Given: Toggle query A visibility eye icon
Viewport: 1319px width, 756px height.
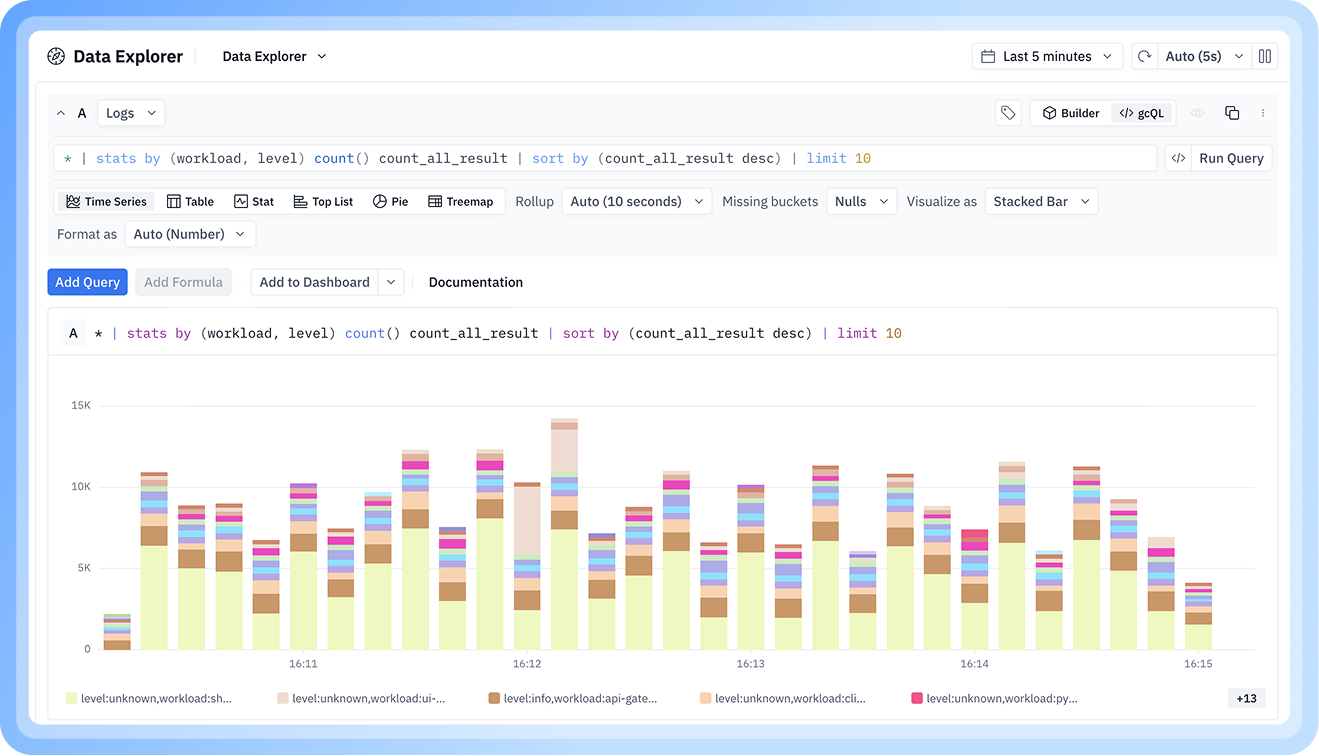Looking at the screenshot, I should point(1198,113).
